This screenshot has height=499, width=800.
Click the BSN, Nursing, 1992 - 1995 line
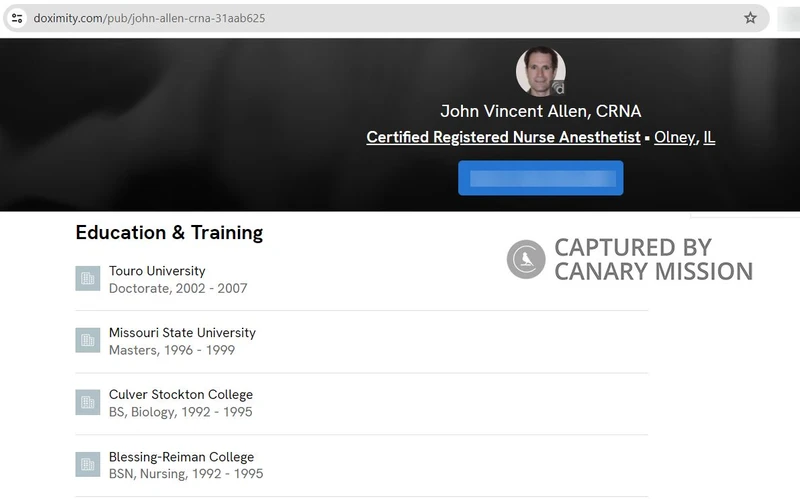tap(186, 473)
